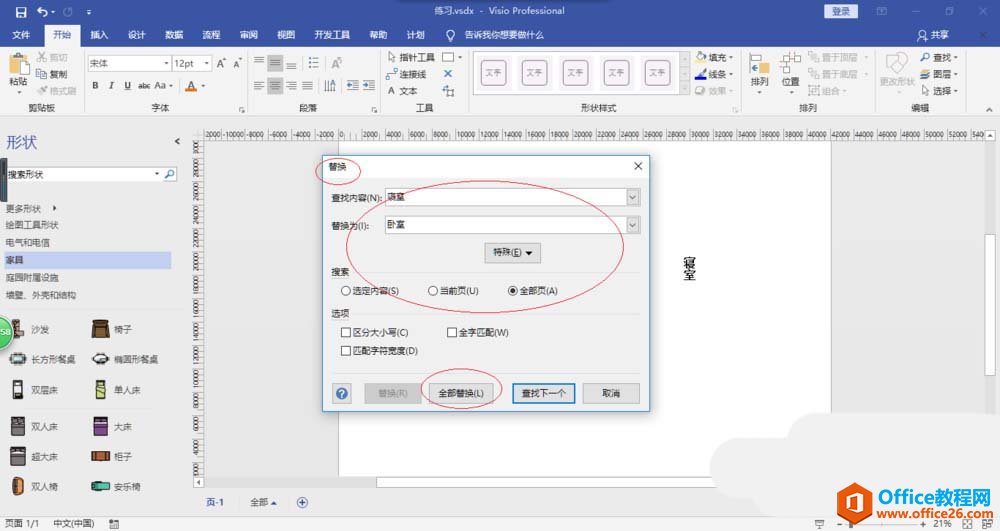The height and width of the screenshot is (531, 1000).
Task: Tick the 全字匹配 checkbox
Action: (x=452, y=332)
